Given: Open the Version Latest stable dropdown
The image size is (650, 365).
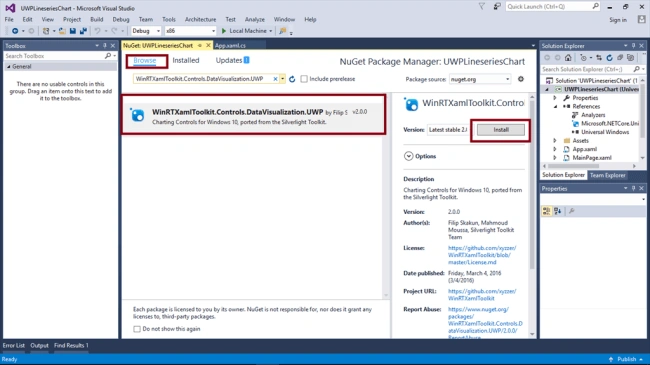Looking at the screenshot, I should click(x=448, y=130).
